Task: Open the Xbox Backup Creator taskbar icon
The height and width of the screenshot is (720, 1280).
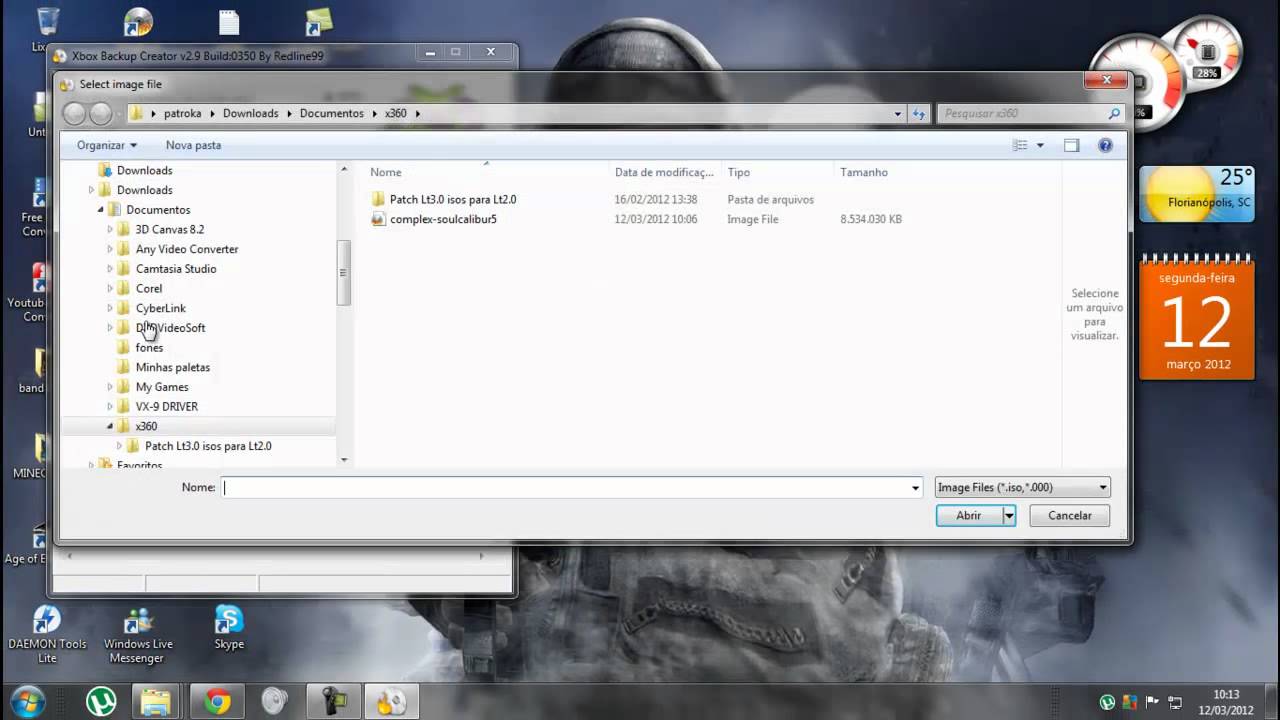Action: (x=391, y=702)
